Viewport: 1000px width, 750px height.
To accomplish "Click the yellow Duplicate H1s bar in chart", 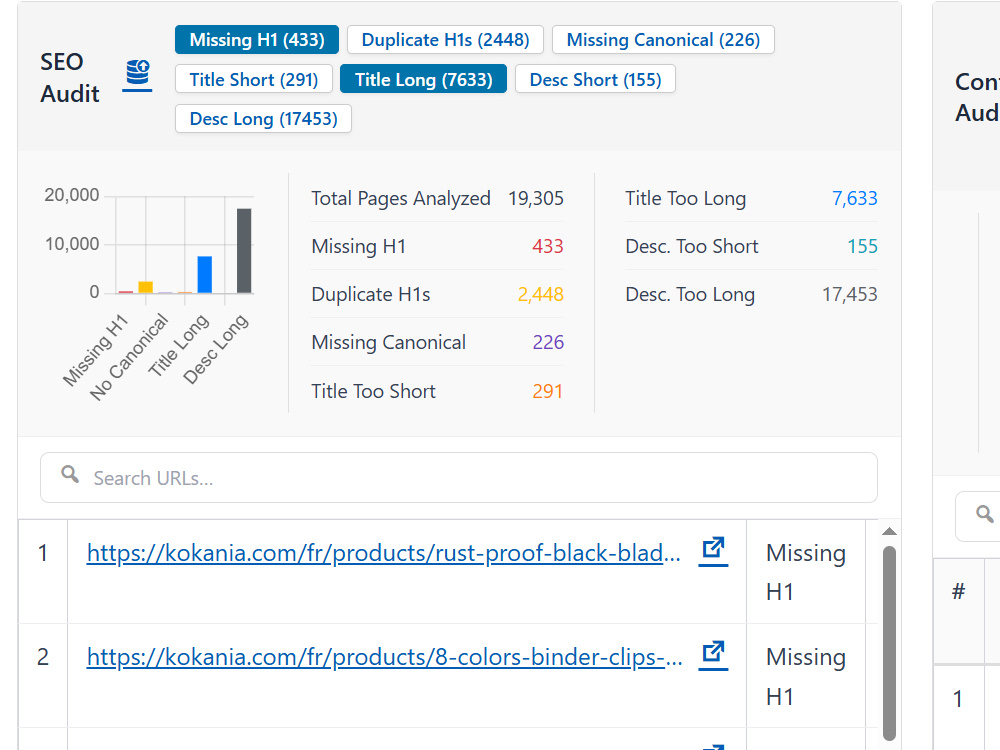I will (146, 287).
